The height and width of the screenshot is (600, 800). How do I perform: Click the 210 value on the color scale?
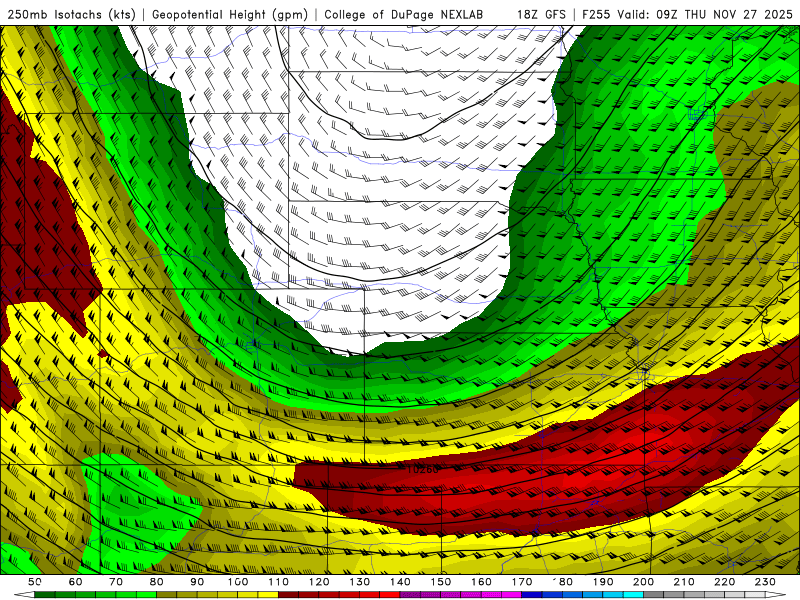tap(684, 582)
